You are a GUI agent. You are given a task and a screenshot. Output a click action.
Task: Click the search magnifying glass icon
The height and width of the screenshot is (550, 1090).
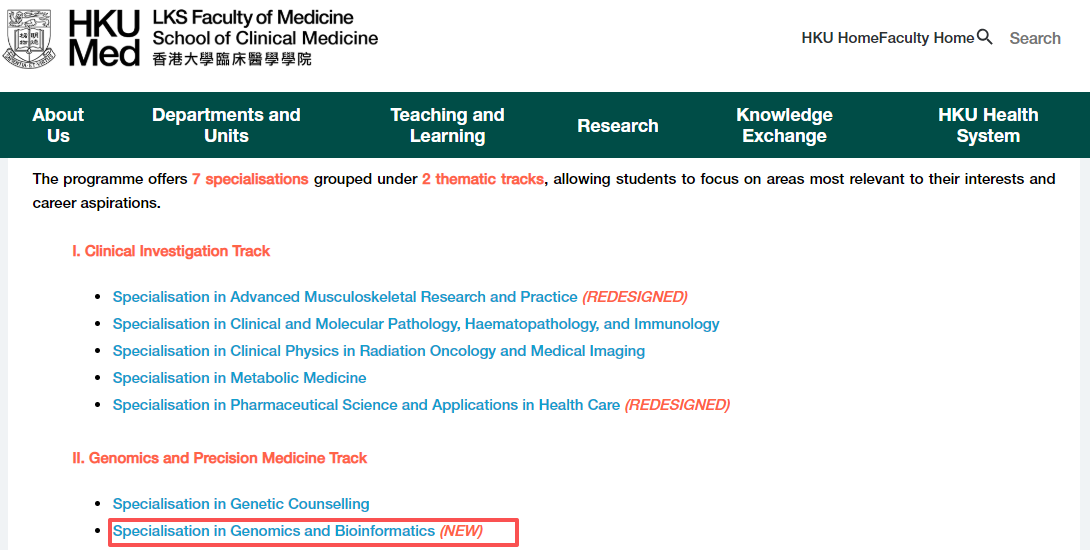pos(985,37)
